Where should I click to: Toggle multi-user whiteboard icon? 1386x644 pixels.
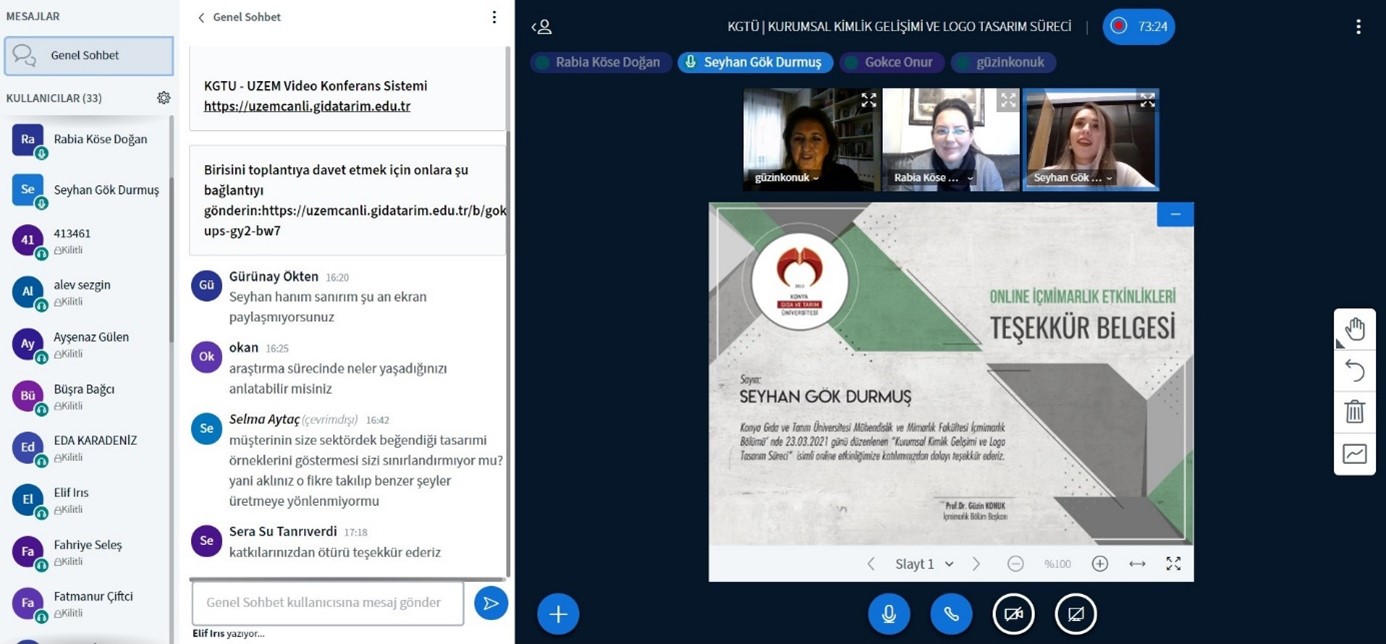1355,454
